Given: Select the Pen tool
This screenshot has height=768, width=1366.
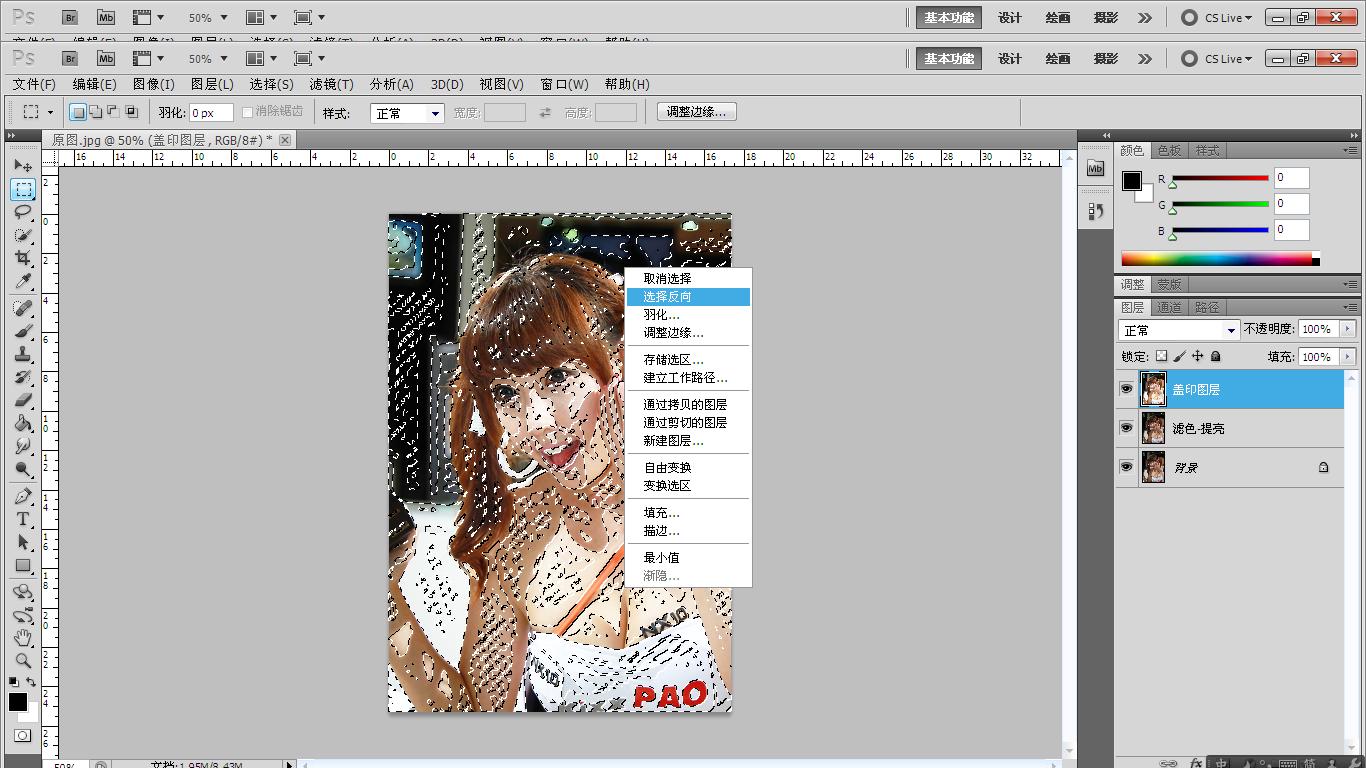Looking at the screenshot, I should 22,496.
